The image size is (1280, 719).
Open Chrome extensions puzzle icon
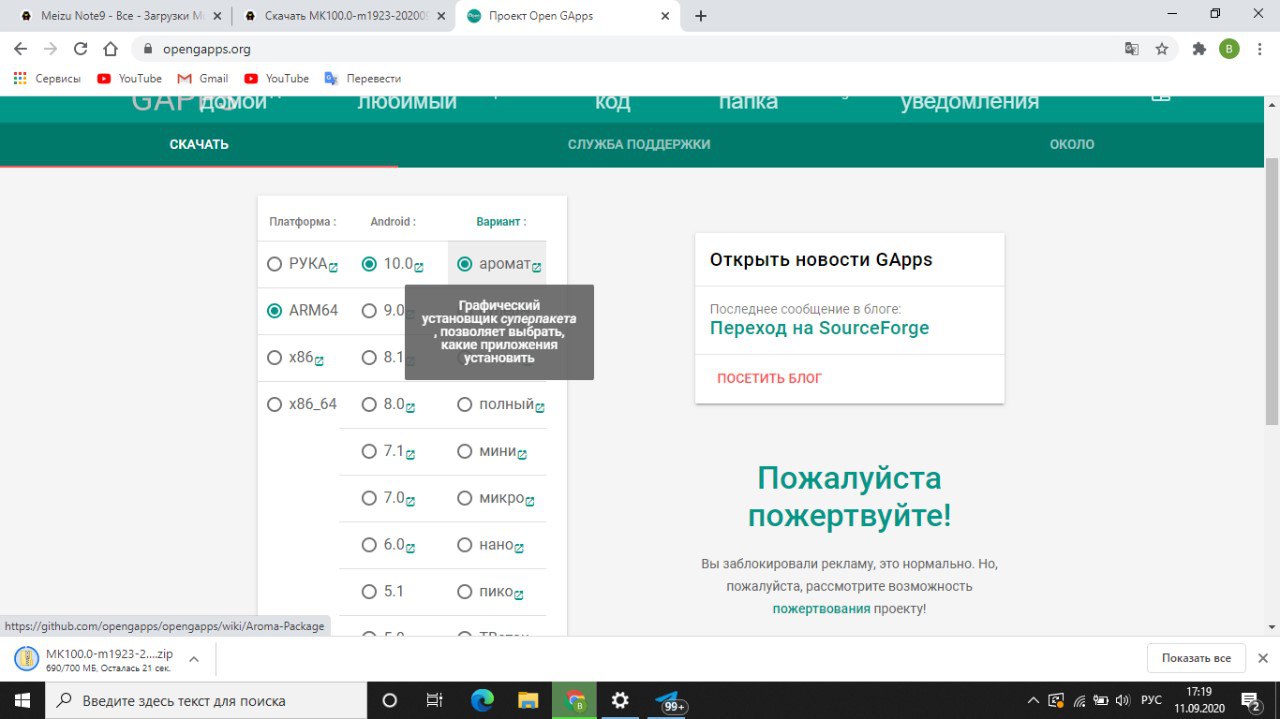pyautogui.click(x=1199, y=48)
